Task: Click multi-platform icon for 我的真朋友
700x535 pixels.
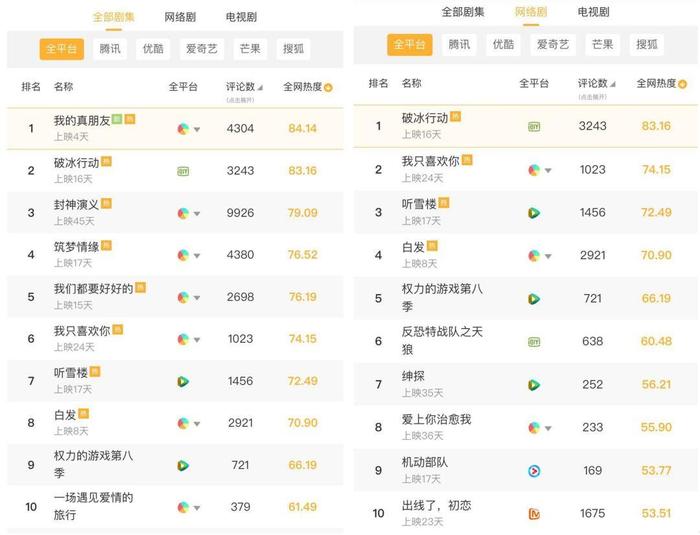Action: (182, 129)
